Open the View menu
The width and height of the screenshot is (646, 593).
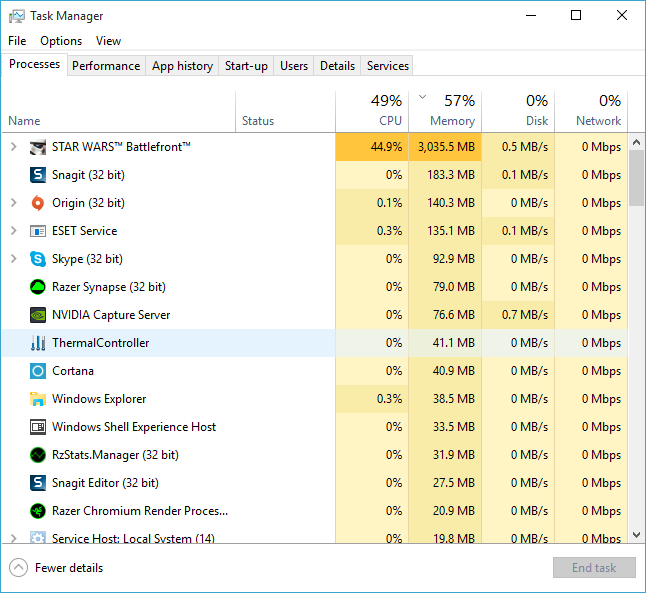coord(108,41)
